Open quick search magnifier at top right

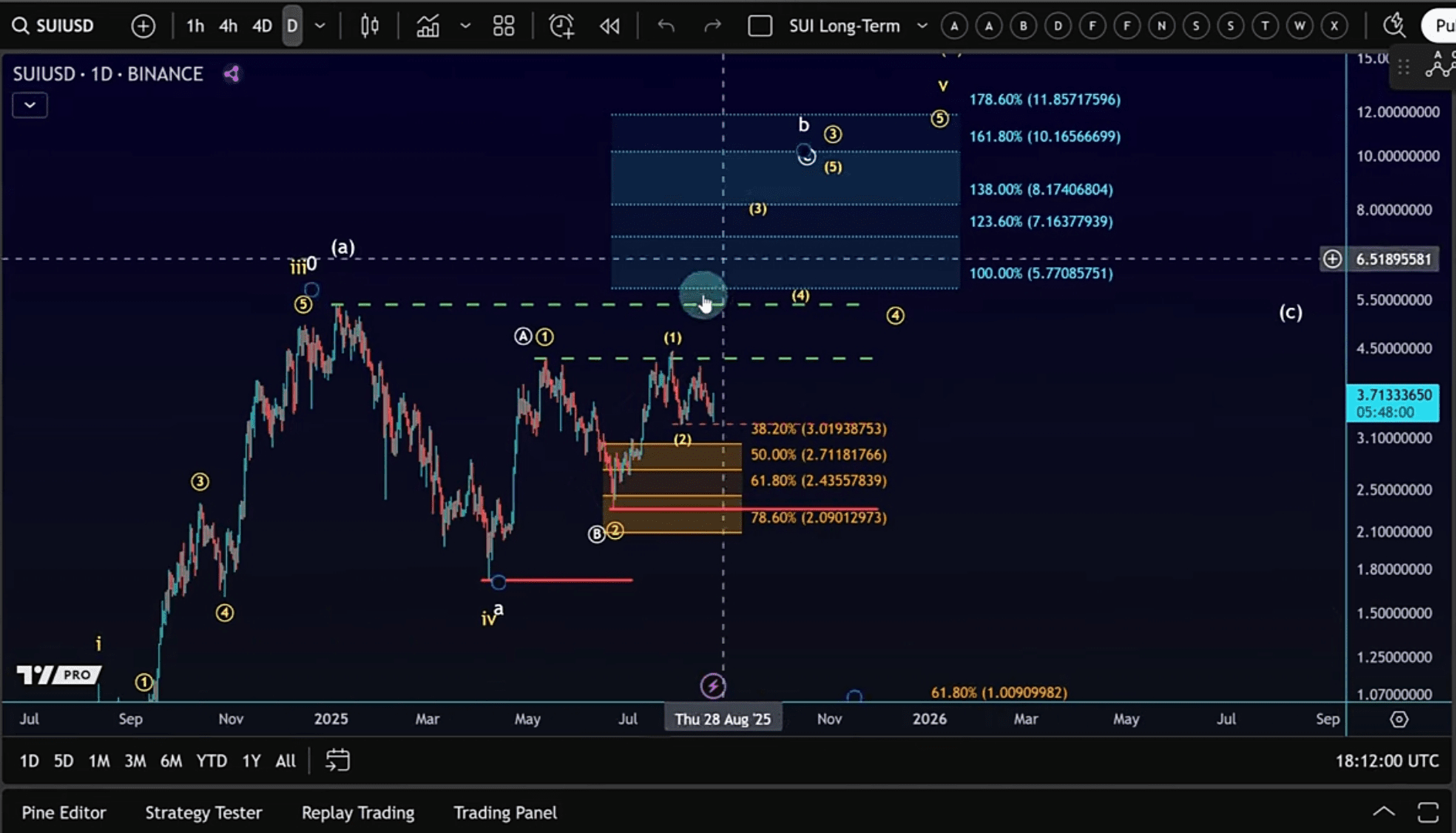point(1394,26)
